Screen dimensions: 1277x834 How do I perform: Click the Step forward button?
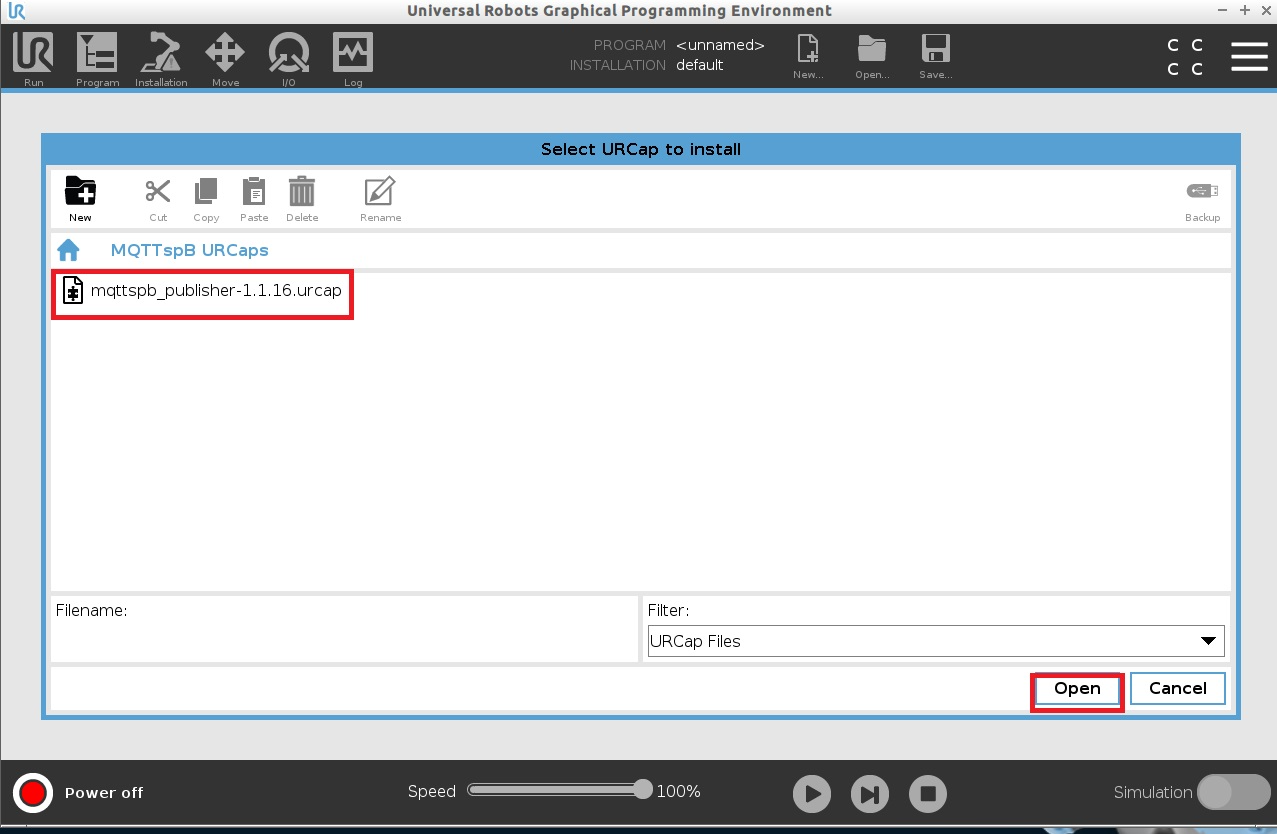[870, 795]
